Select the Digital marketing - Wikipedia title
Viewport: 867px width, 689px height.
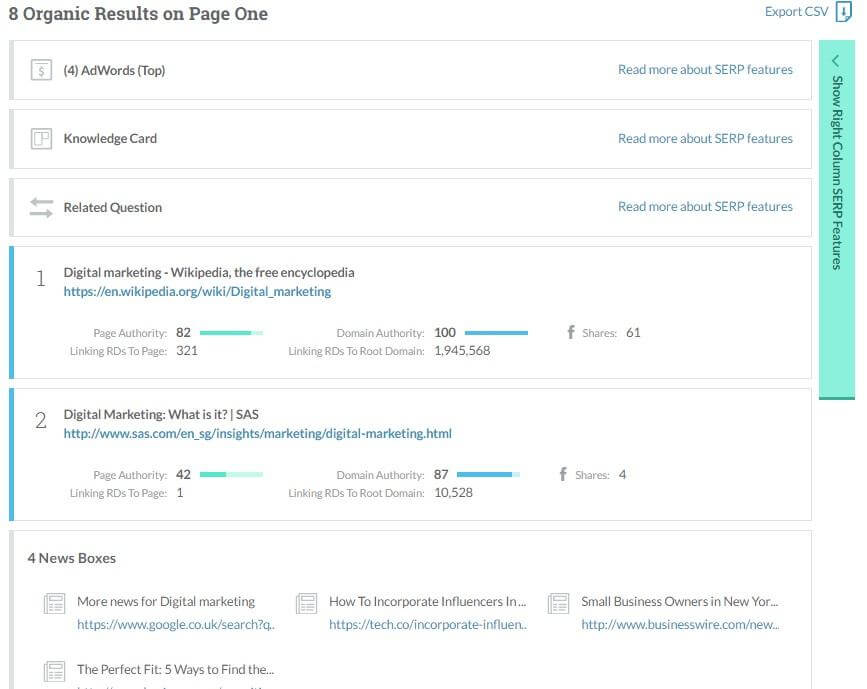click(209, 272)
